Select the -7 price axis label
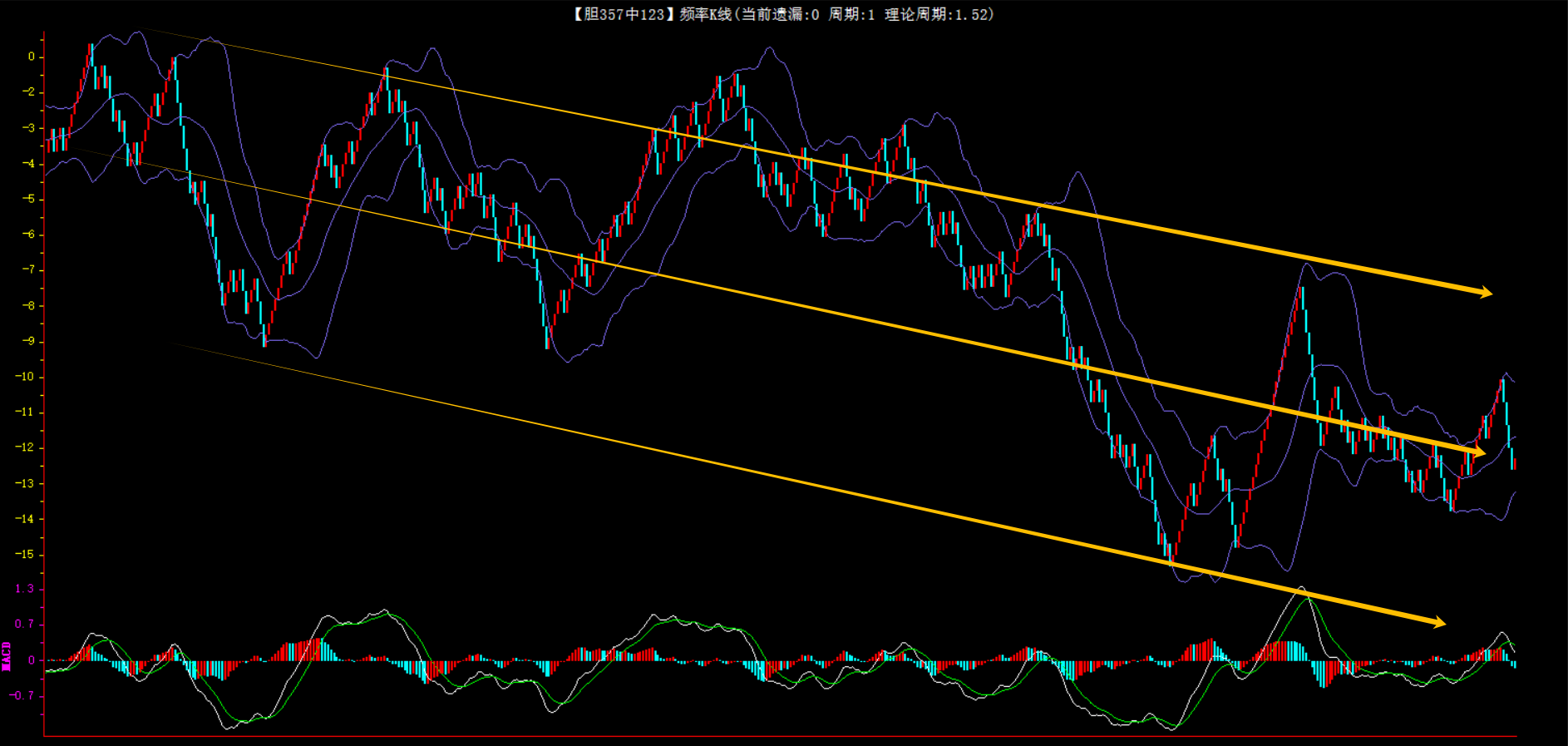 coord(27,270)
